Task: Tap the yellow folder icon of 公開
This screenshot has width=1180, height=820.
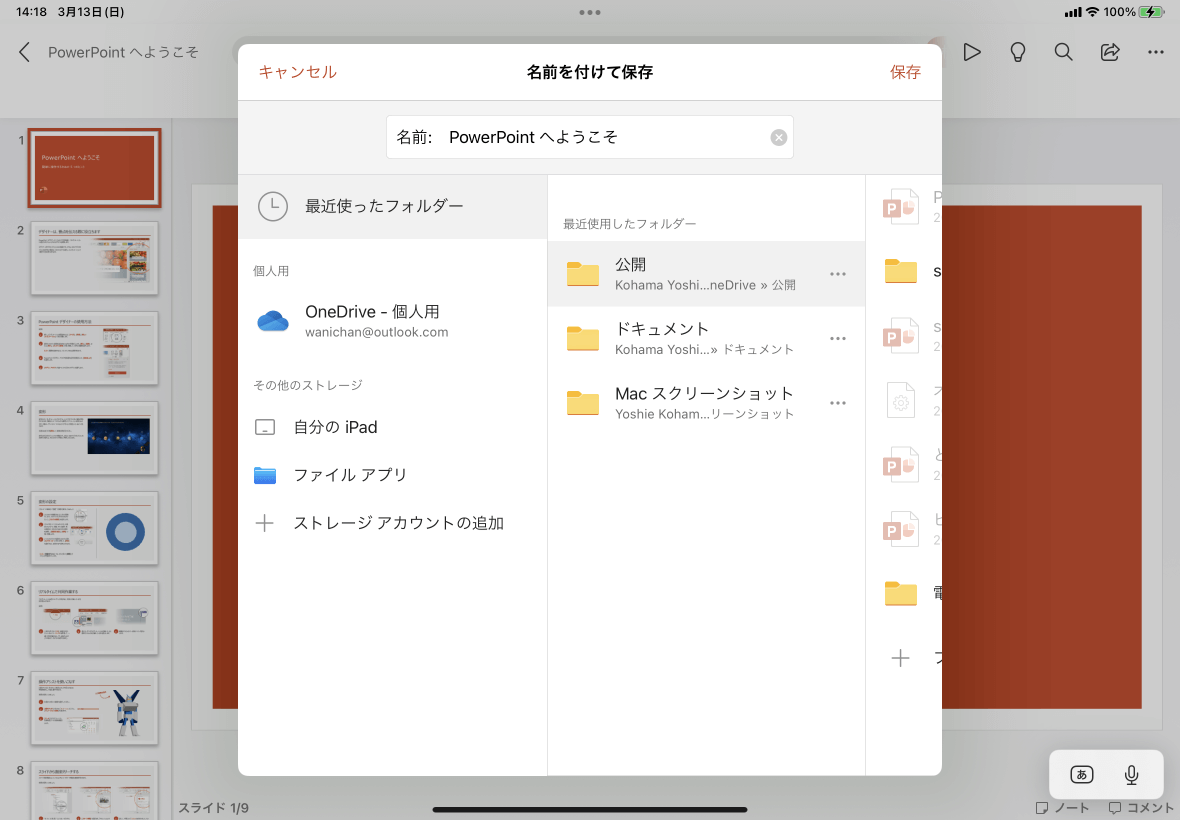Action: pos(582,274)
